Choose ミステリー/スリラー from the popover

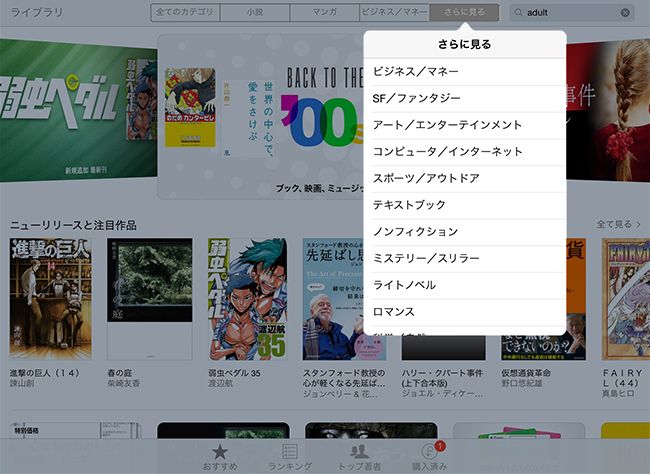click(x=465, y=258)
